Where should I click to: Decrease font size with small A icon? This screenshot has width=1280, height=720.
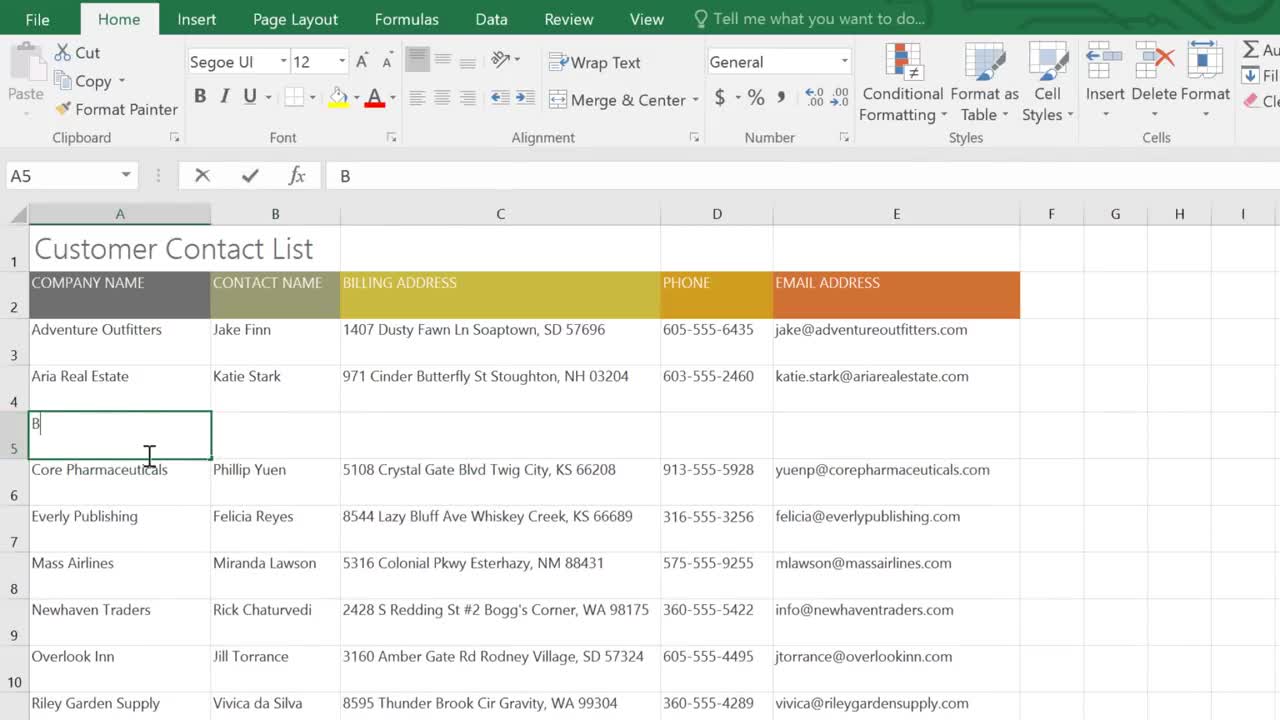click(387, 62)
